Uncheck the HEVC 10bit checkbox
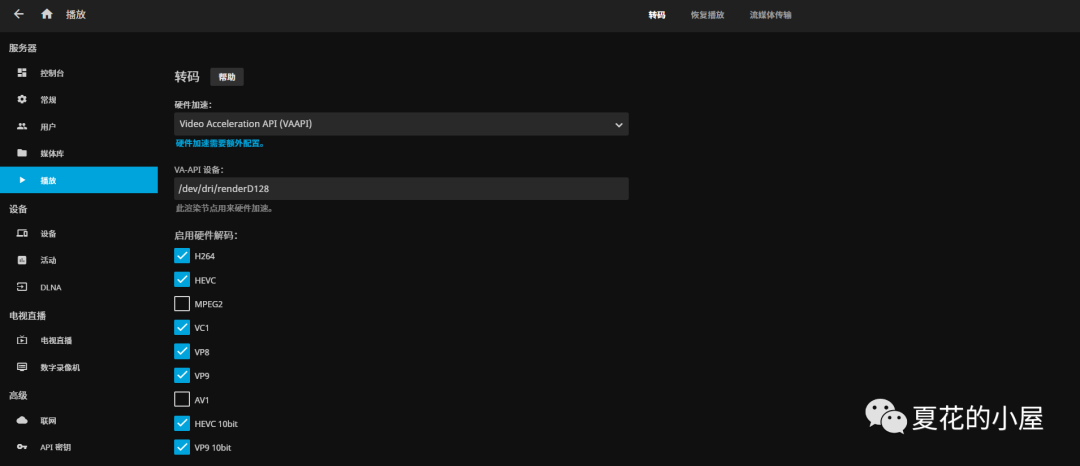The height and width of the screenshot is (466, 1080). (182, 423)
